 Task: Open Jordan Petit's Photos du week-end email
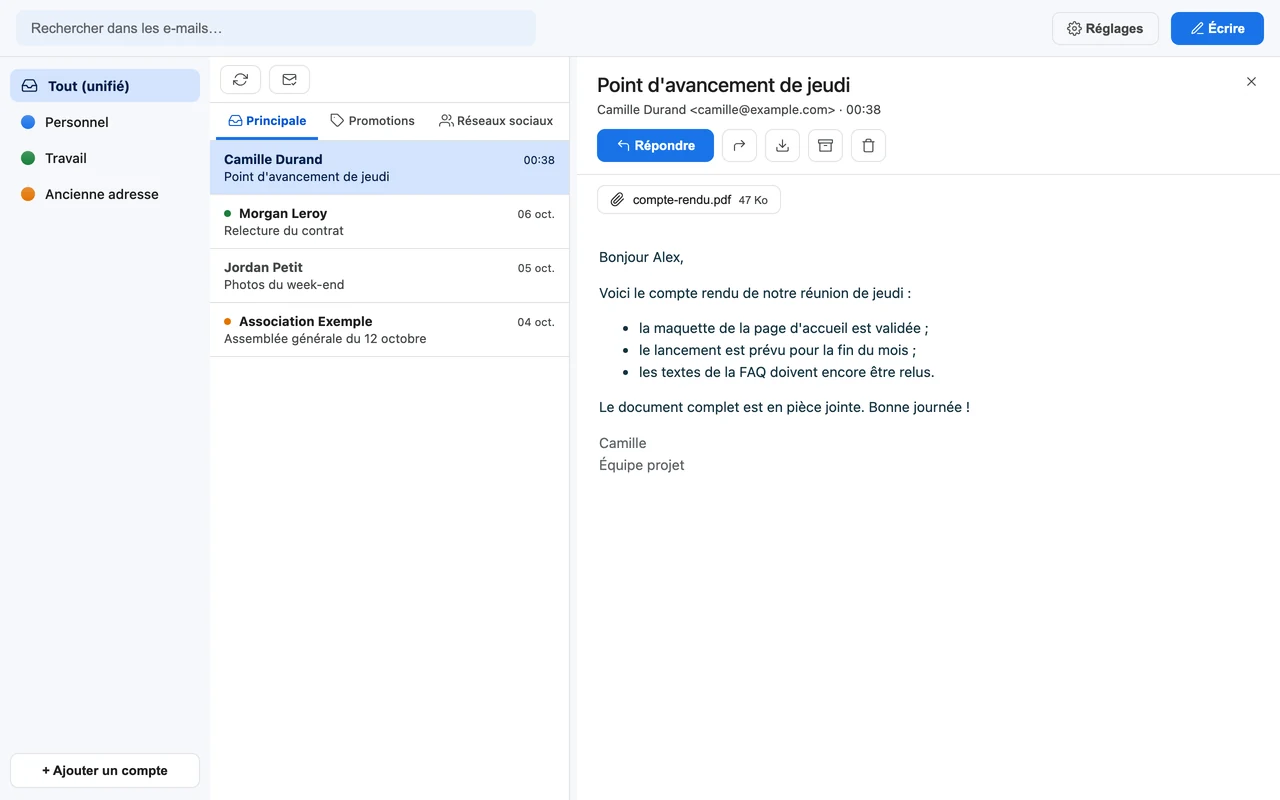coord(389,276)
